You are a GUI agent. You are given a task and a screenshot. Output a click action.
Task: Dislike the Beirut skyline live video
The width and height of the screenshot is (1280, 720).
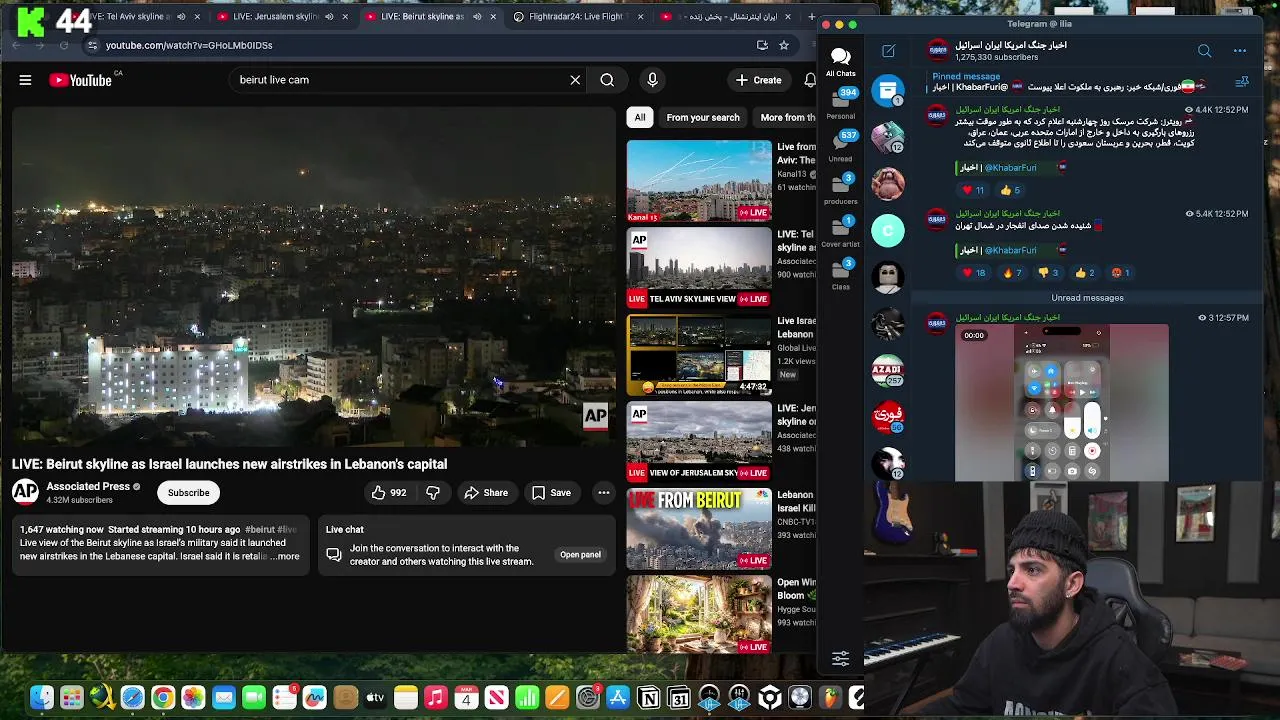[x=433, y=492]
